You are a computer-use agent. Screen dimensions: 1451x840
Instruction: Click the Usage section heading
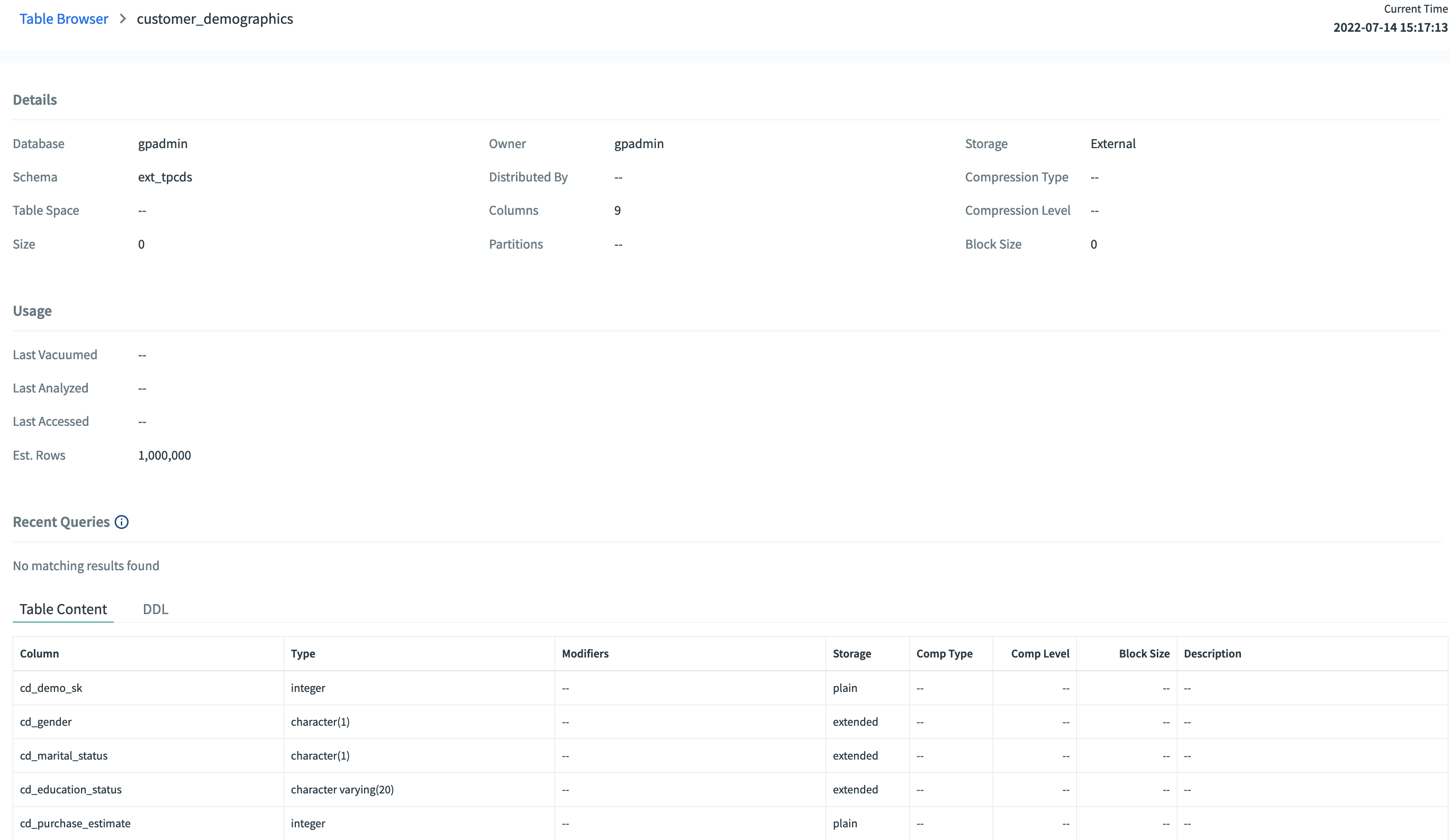32,311
